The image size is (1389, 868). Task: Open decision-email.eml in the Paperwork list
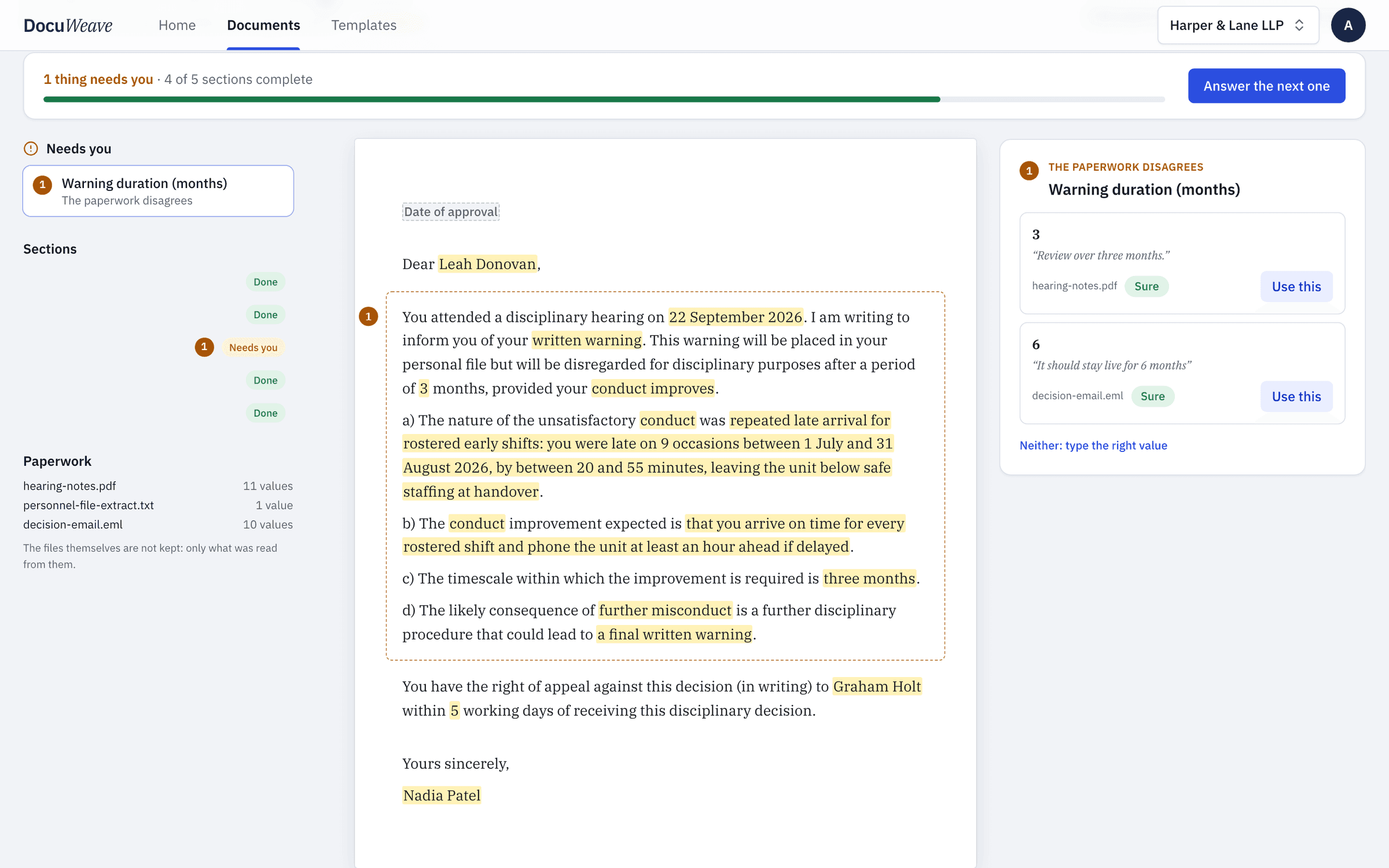[x=73, y=524]
